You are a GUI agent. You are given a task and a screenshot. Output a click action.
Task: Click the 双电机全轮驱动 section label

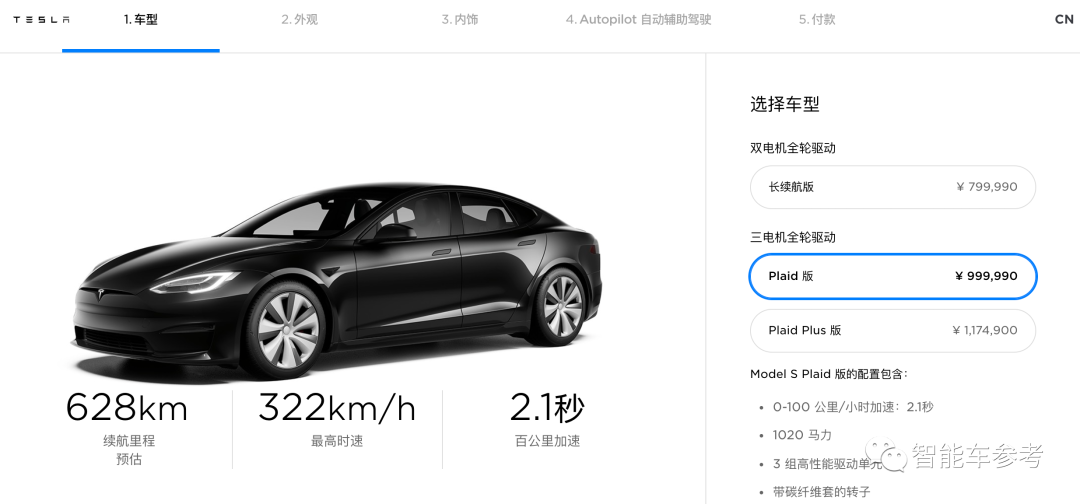(x=793, y=148)
